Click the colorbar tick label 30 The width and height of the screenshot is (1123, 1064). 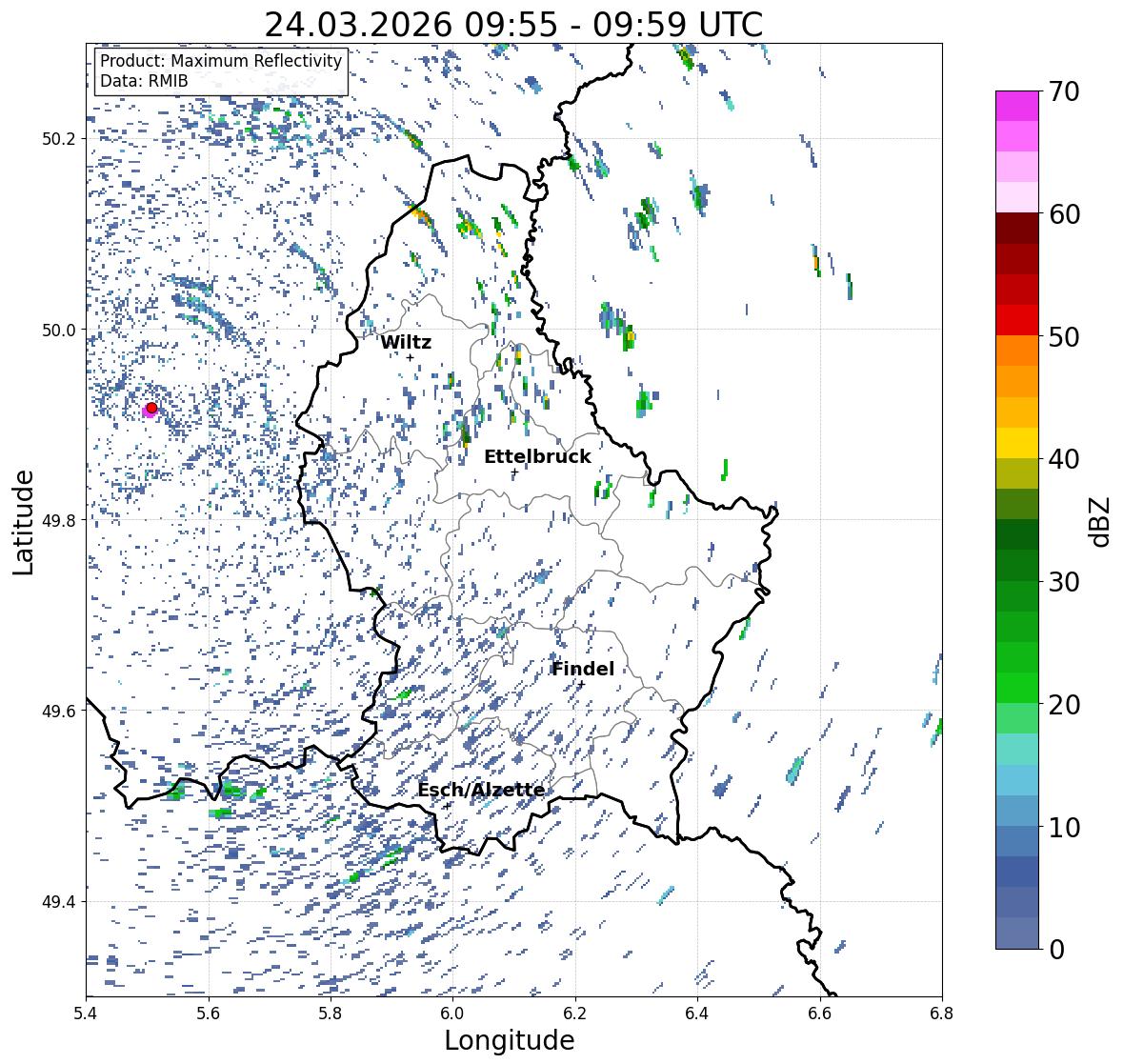(x=1064, y=582)
